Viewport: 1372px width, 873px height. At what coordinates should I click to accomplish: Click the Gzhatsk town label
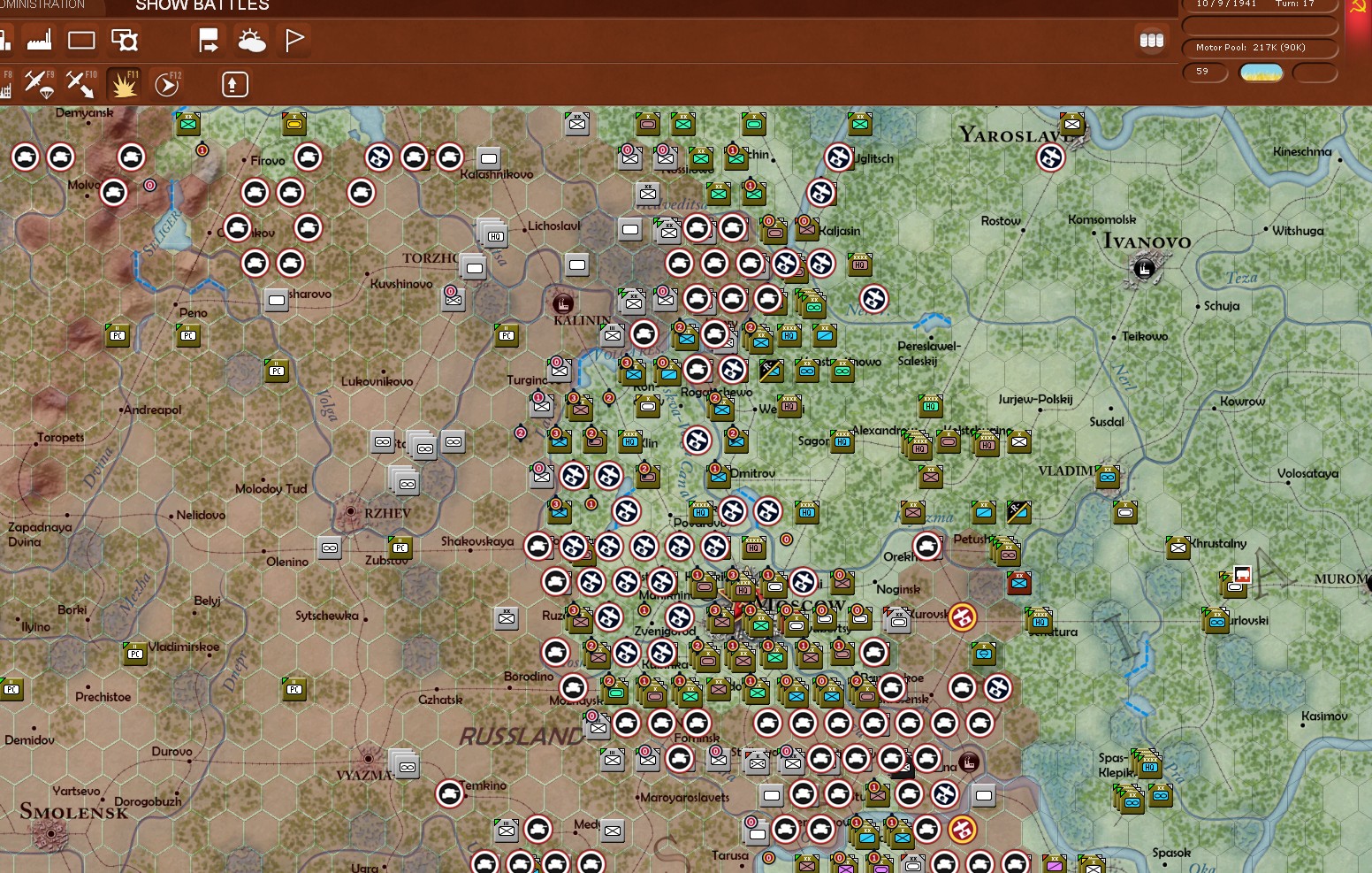click(x=440, y=699)
